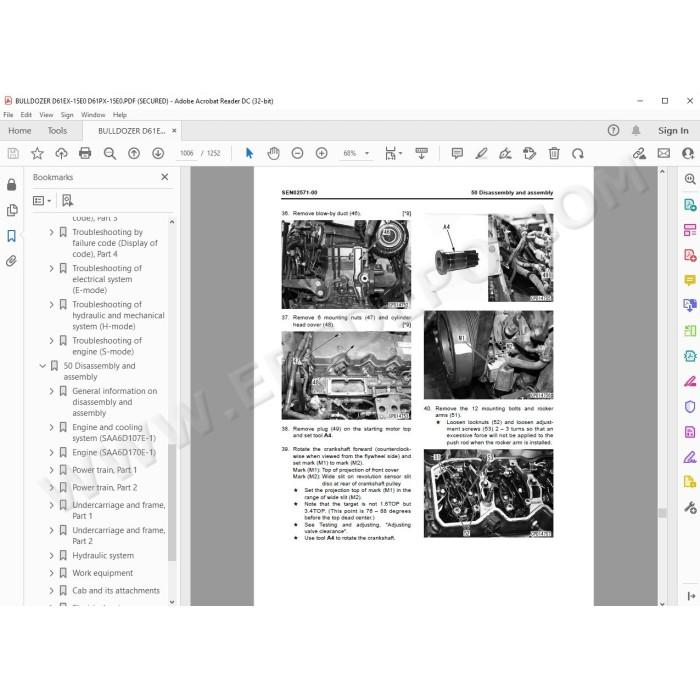700x700 pixels.
Task: Go to next page arrow
Action: (158, 154)
